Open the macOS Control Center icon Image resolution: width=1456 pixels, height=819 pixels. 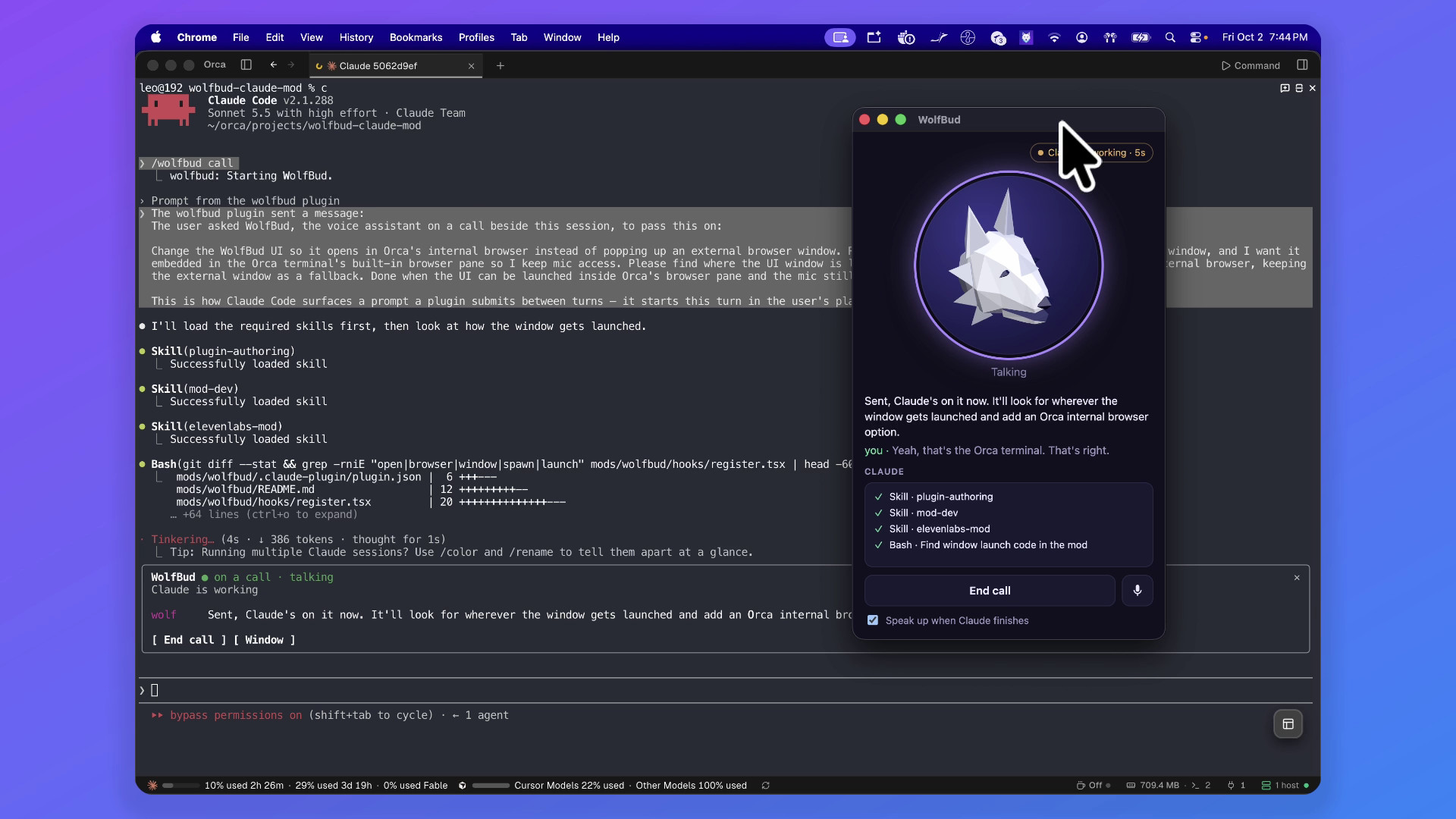coord(1197,37)
